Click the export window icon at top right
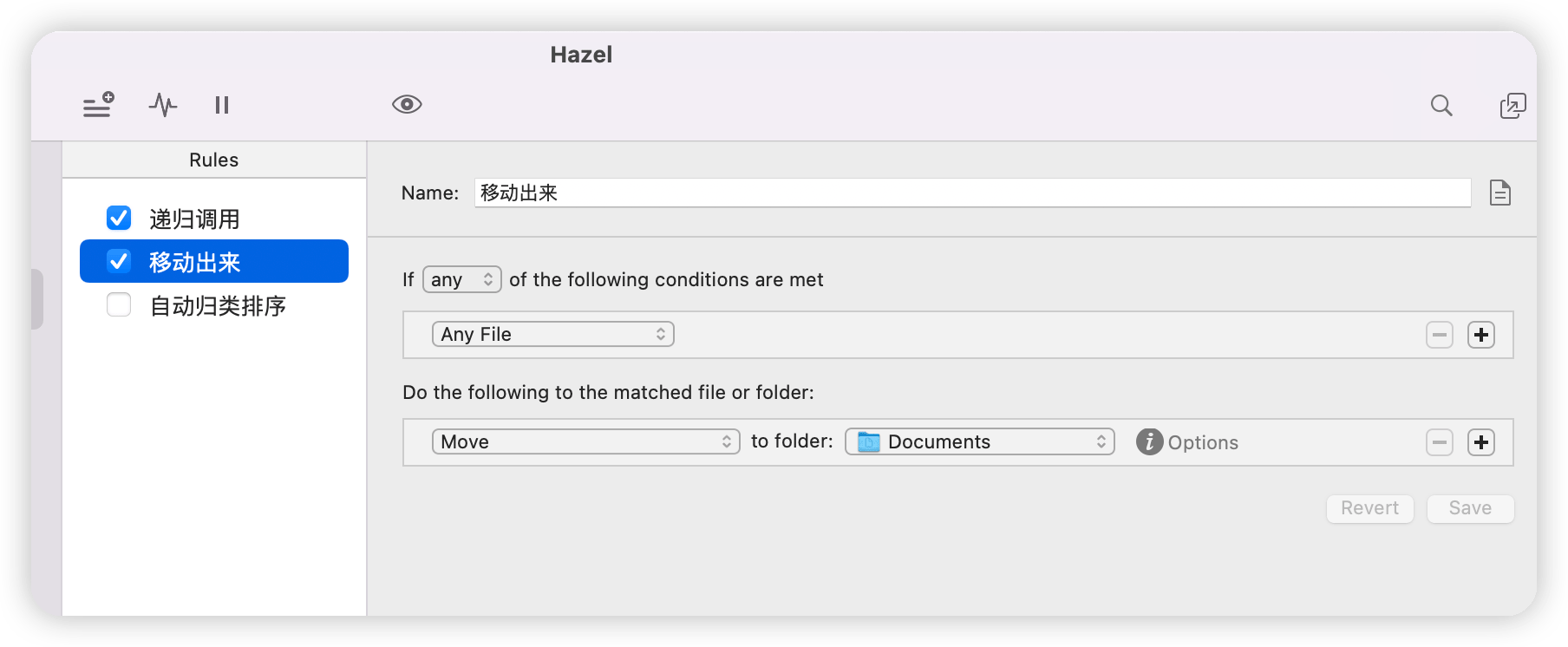 point(1512,105)
